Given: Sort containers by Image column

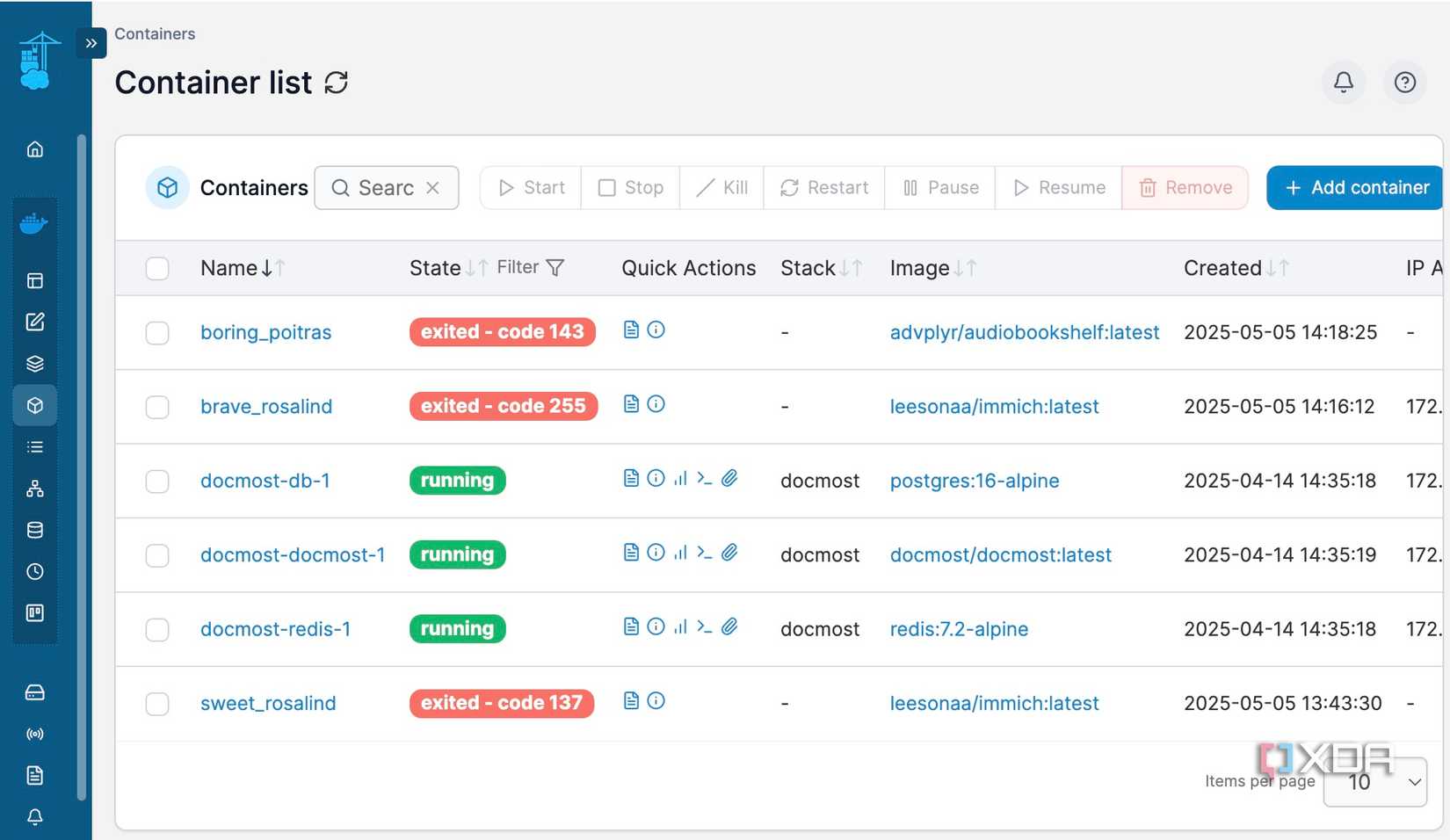Looking at the screenshot, I should click(x=933, y=268).
